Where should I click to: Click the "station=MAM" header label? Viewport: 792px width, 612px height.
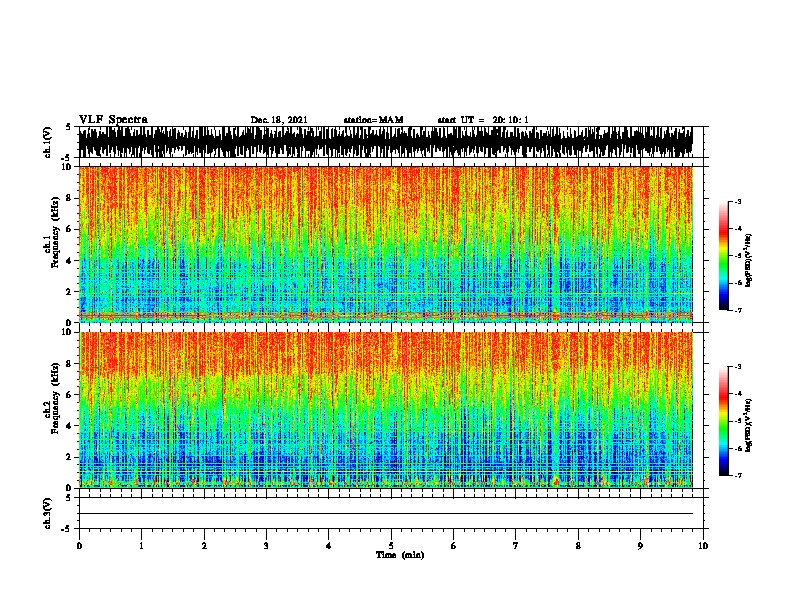pos(373,120)
